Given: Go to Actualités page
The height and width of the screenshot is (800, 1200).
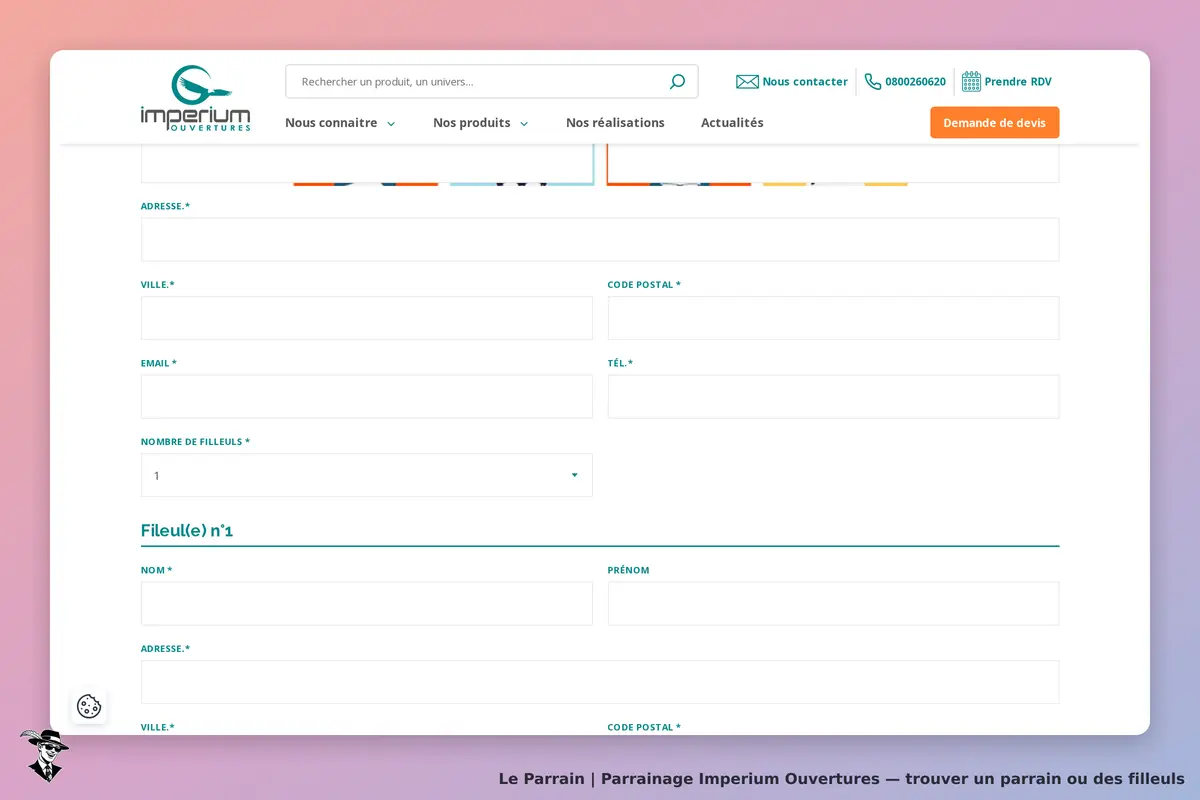Looking at the screenshot, I should click(x=732, y=123).
